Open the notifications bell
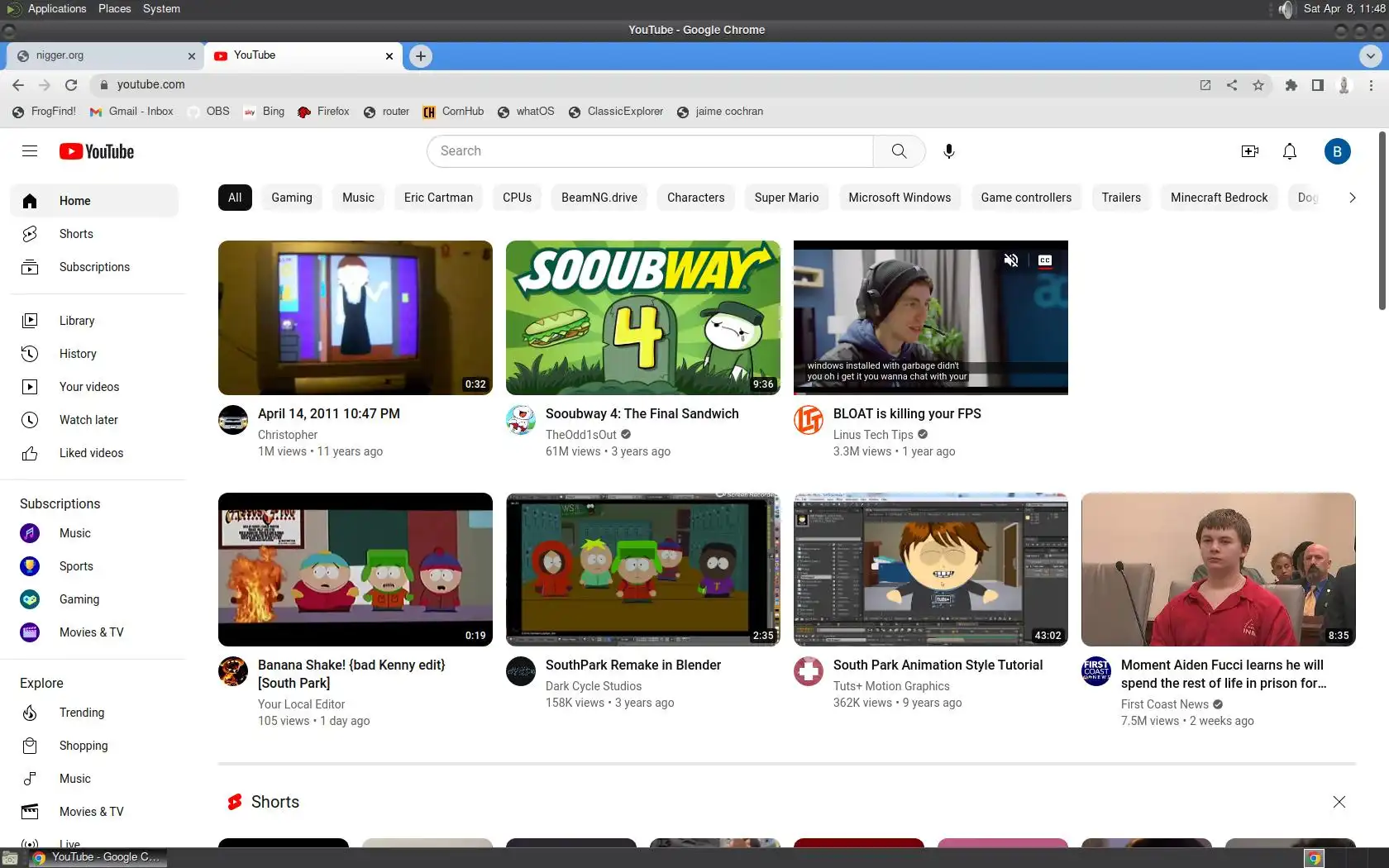 [x=1290, y=151]
